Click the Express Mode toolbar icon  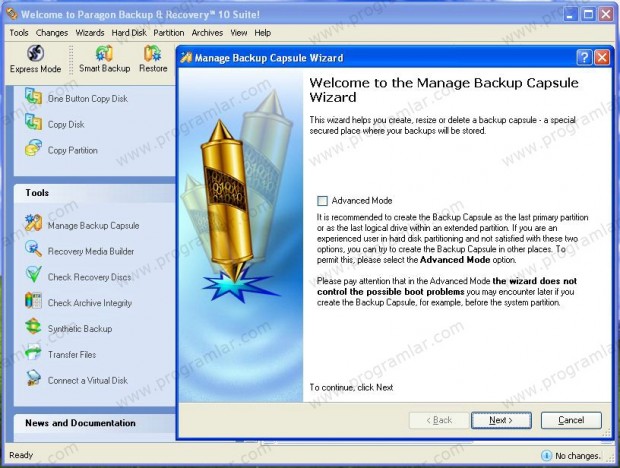pos(35,53)
